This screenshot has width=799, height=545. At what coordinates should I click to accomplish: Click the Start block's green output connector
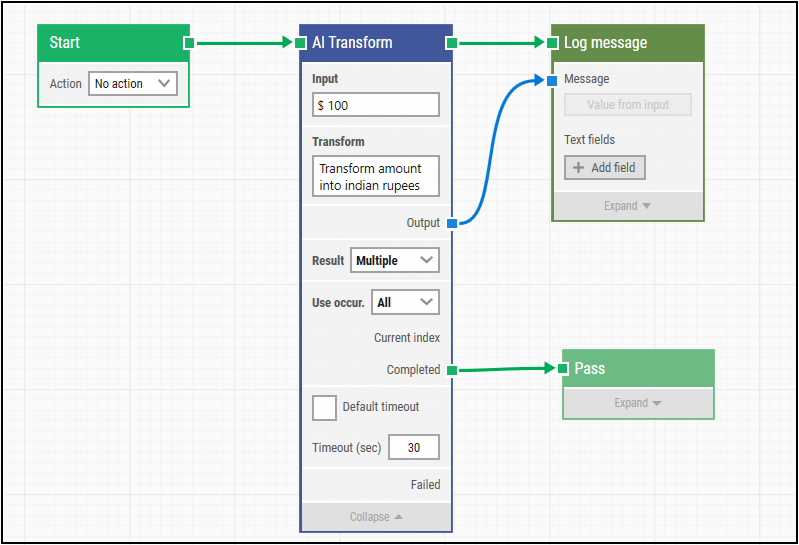coord(189,43)
